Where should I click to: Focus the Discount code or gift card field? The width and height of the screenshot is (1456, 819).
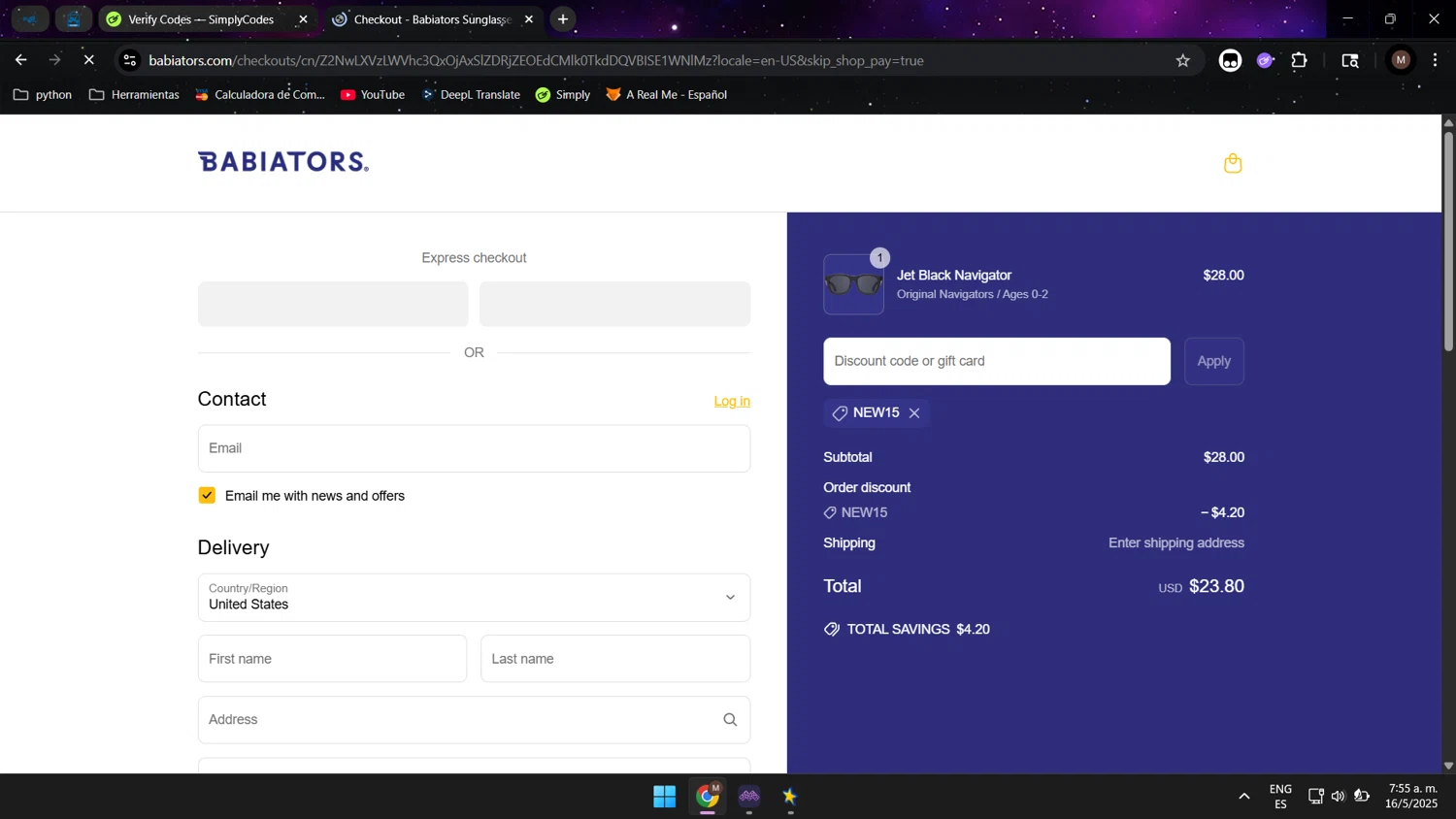point(997,361)
